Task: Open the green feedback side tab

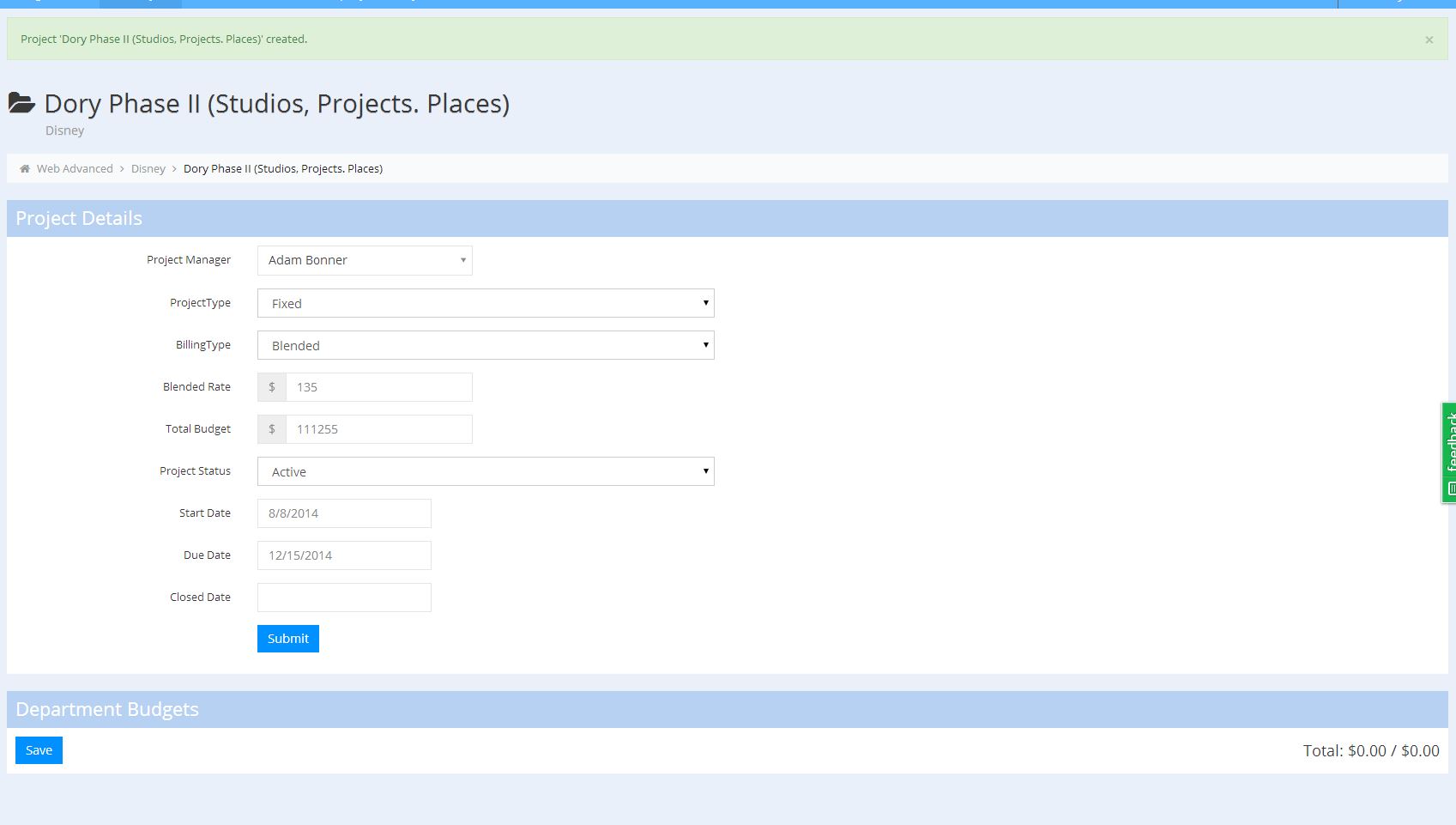Action: pyautogui.click(x=1448, y=452)
